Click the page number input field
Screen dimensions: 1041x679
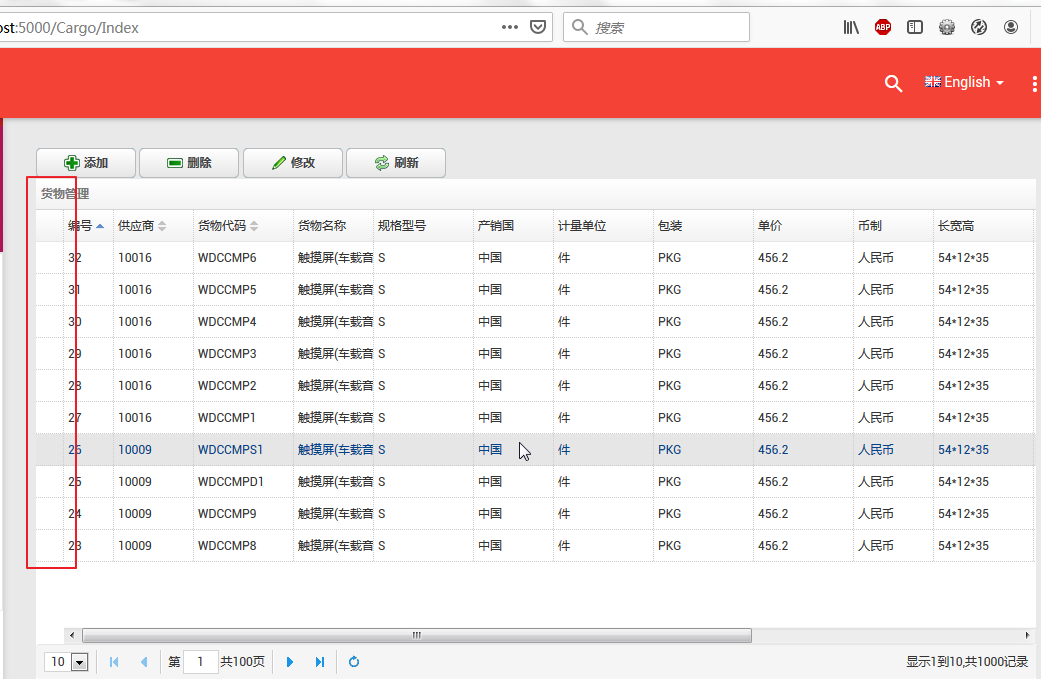pyautogui.click(x=200, y=661)
